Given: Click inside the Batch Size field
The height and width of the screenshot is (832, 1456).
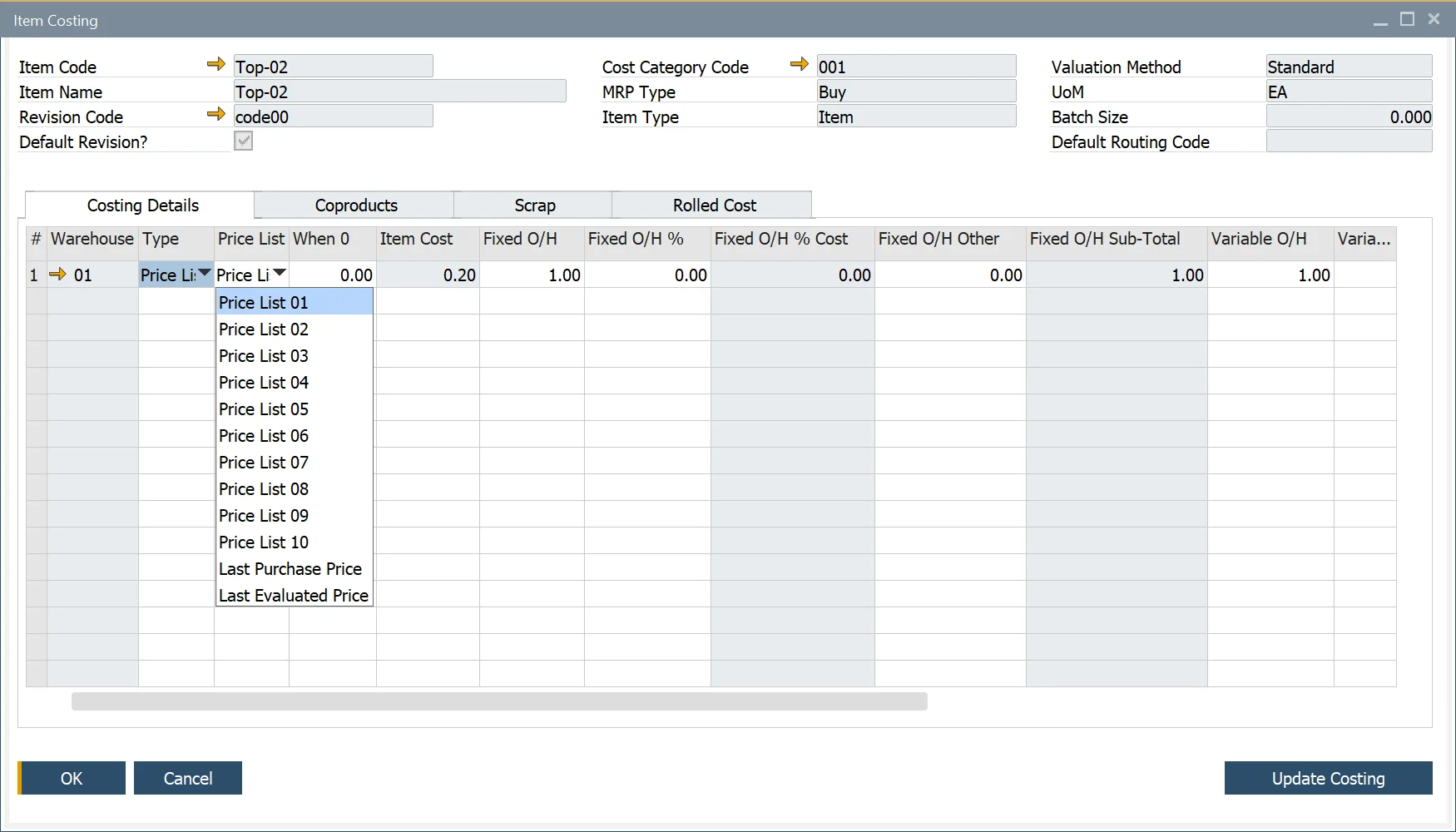Looking at the screenshot, I should [1348, 116].
